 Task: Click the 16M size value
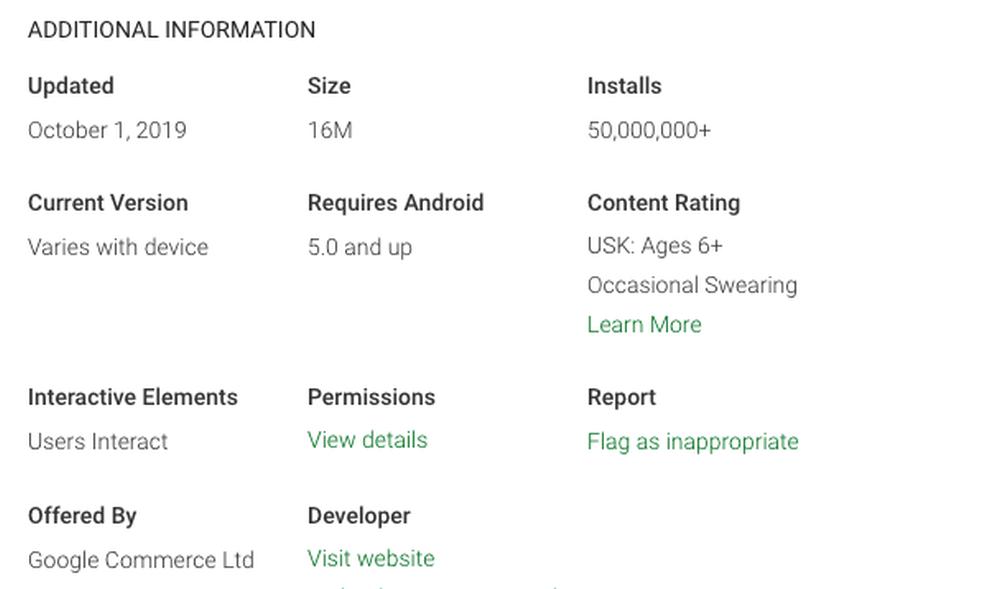click(330, 131)
